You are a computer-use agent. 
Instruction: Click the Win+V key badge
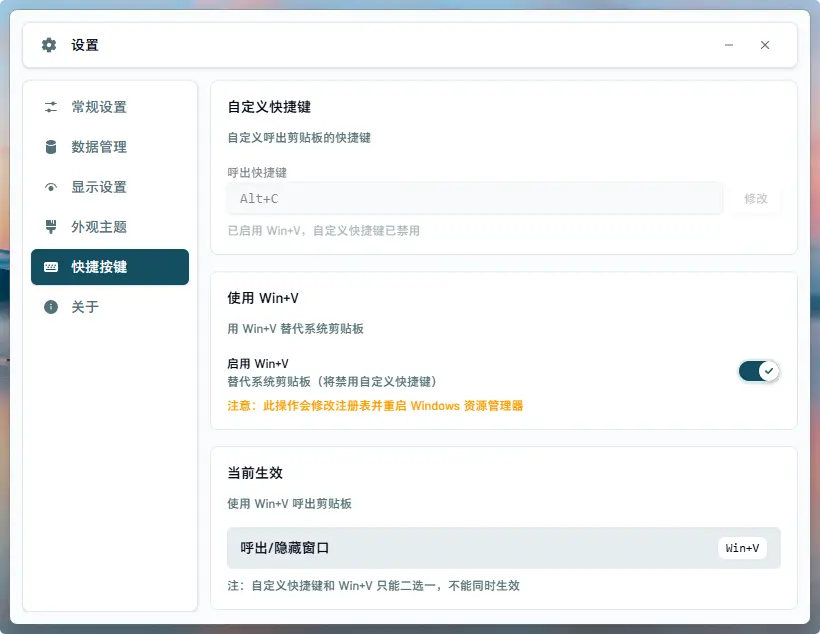click(742, 547)
